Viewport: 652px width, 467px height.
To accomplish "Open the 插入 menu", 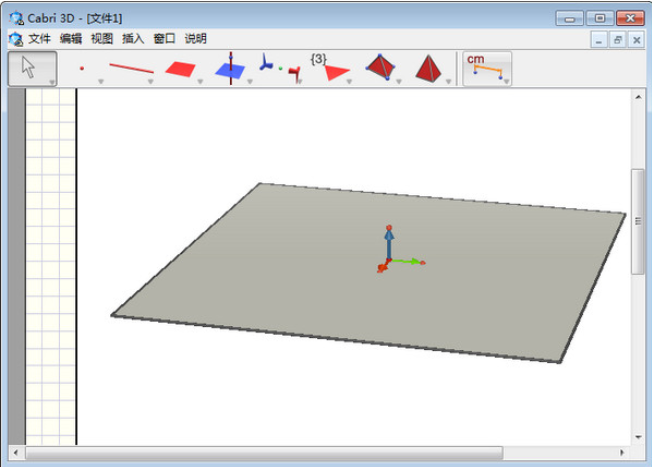I will (x=133, y=39).
